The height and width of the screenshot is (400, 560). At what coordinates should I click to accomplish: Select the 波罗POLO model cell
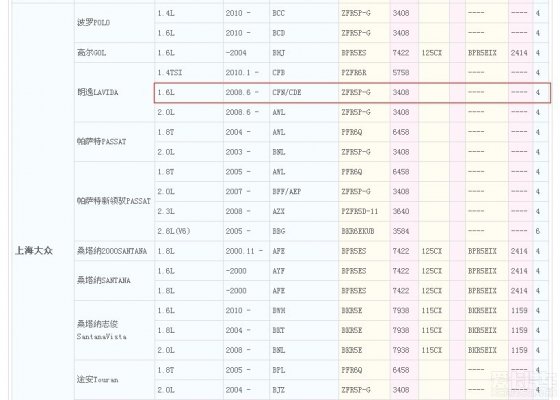click(x=114, y=23)
